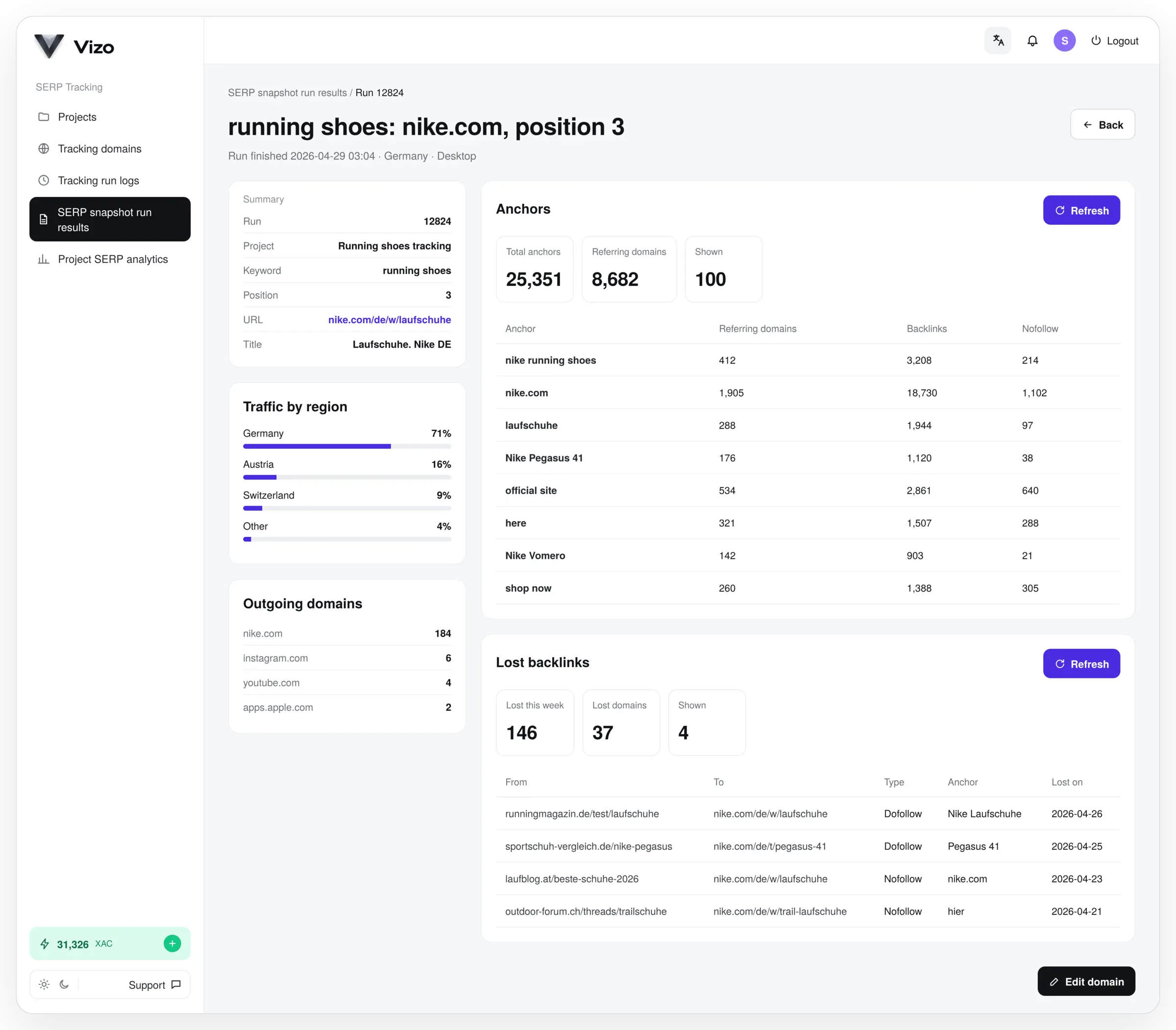Open Projects in the sidebar
Viewport: 1176px width, 1030px height.
110,117
